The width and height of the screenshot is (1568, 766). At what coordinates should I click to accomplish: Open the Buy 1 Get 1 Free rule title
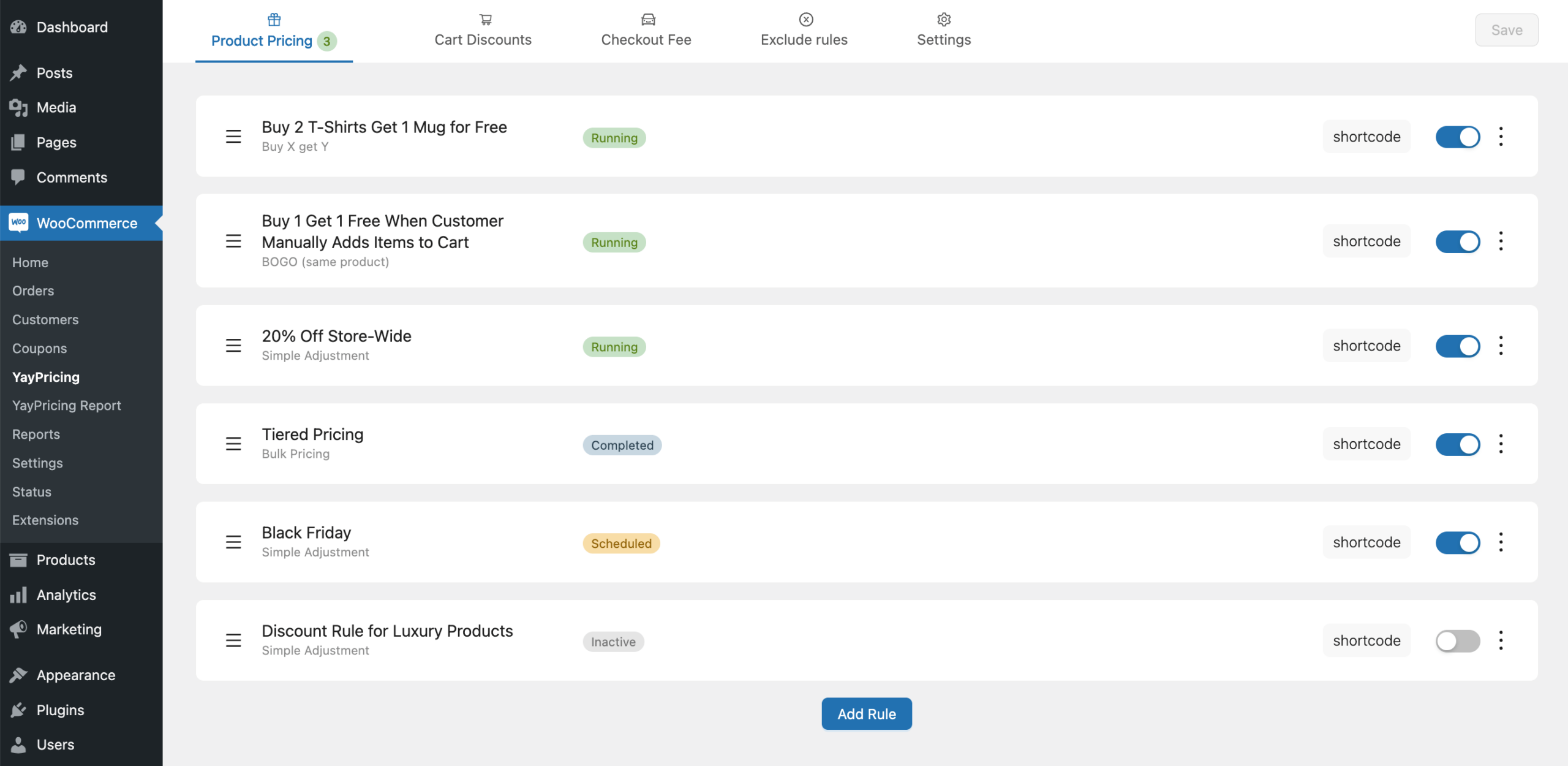pyautogui.click(x=382, y=231)
